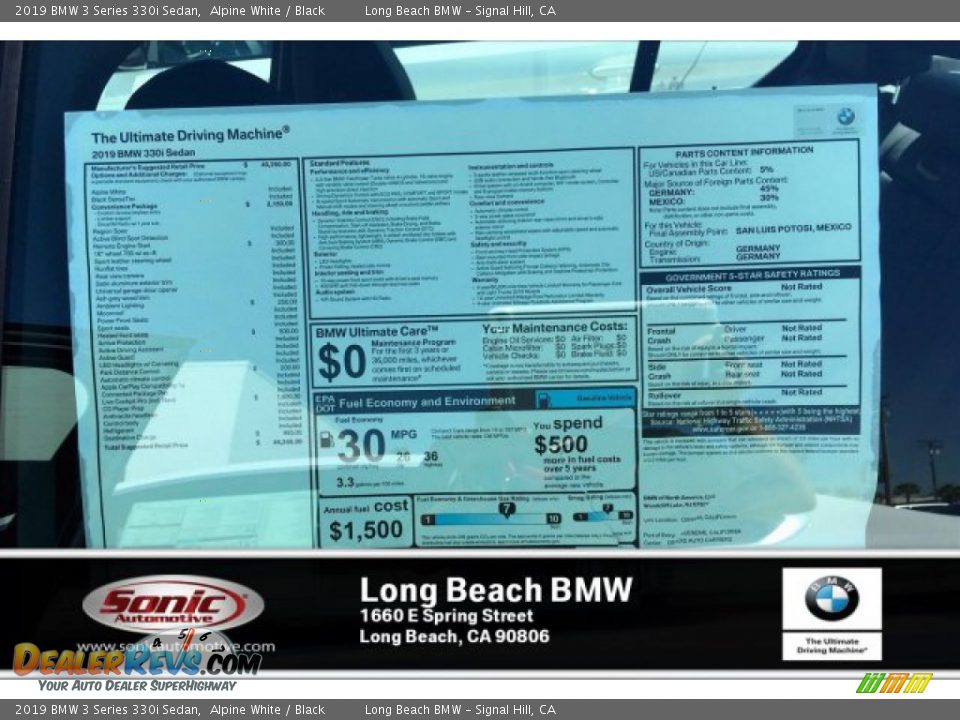Image resolution: width=960 pixels, height=720 pixels.
Task: Click the 'You spend $500' fuel cost text
Action: coord(568,435)
